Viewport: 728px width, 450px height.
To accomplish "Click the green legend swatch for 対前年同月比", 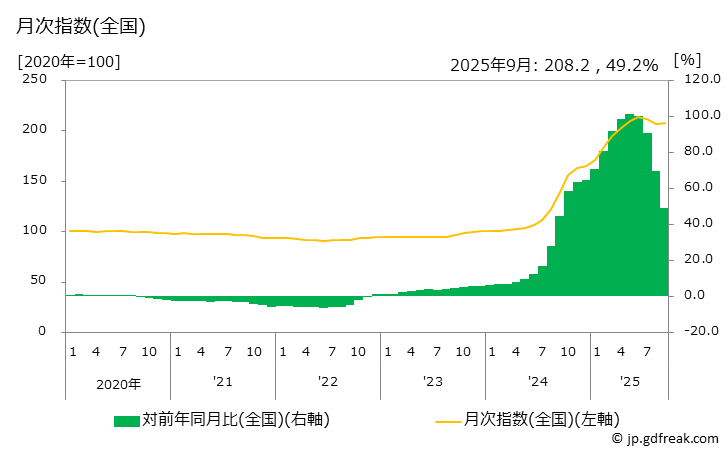I will (127, 420).
